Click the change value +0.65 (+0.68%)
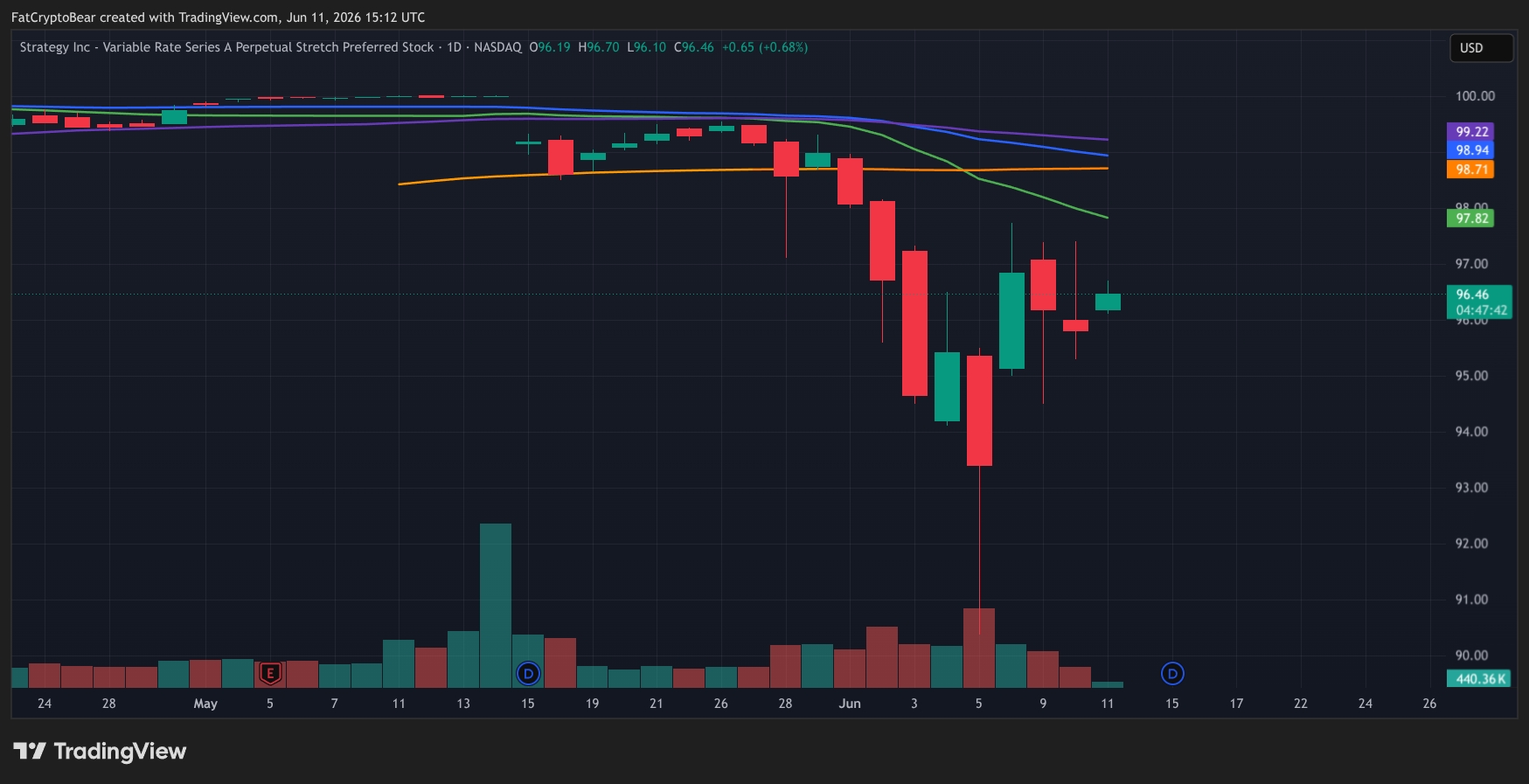This screenshot has width=1529, height=784. tap(765, 47)
